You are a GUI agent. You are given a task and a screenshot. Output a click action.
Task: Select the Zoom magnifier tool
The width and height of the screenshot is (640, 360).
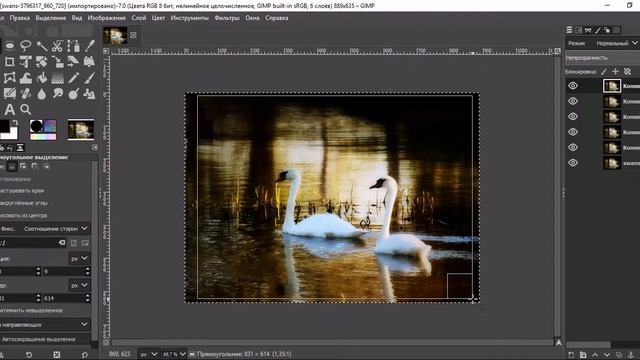(x=25, y=109)
